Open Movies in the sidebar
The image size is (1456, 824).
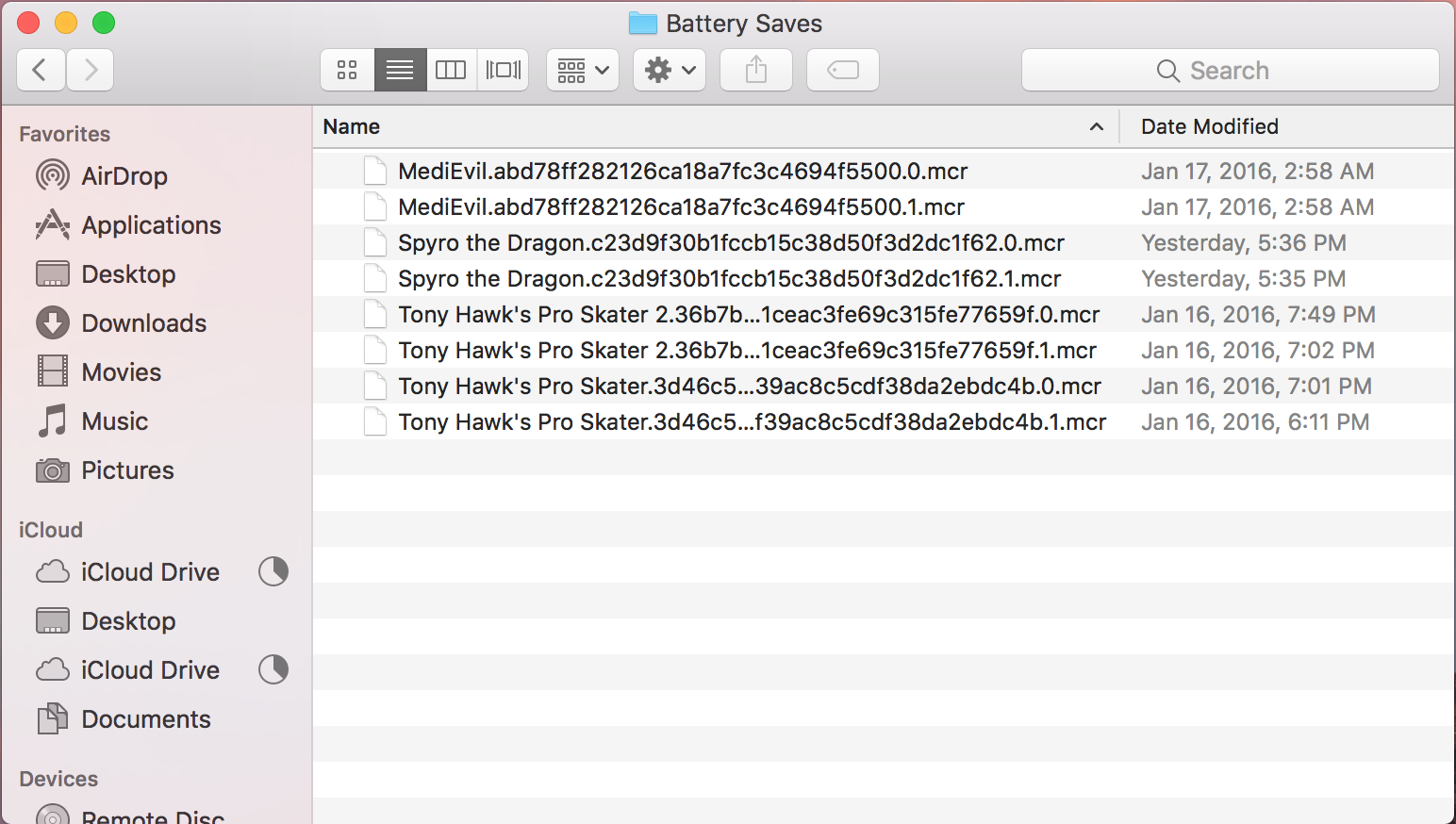(x=156, y=372)
